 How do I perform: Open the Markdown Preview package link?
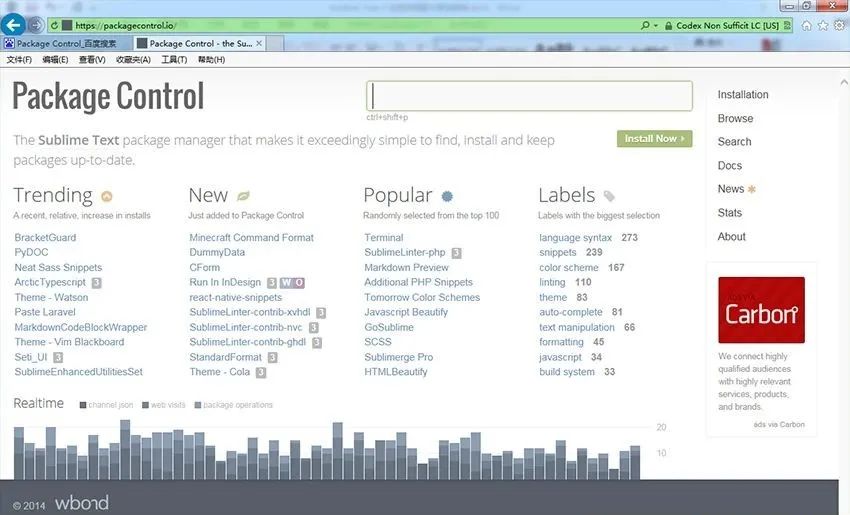[x=407, y=267]
